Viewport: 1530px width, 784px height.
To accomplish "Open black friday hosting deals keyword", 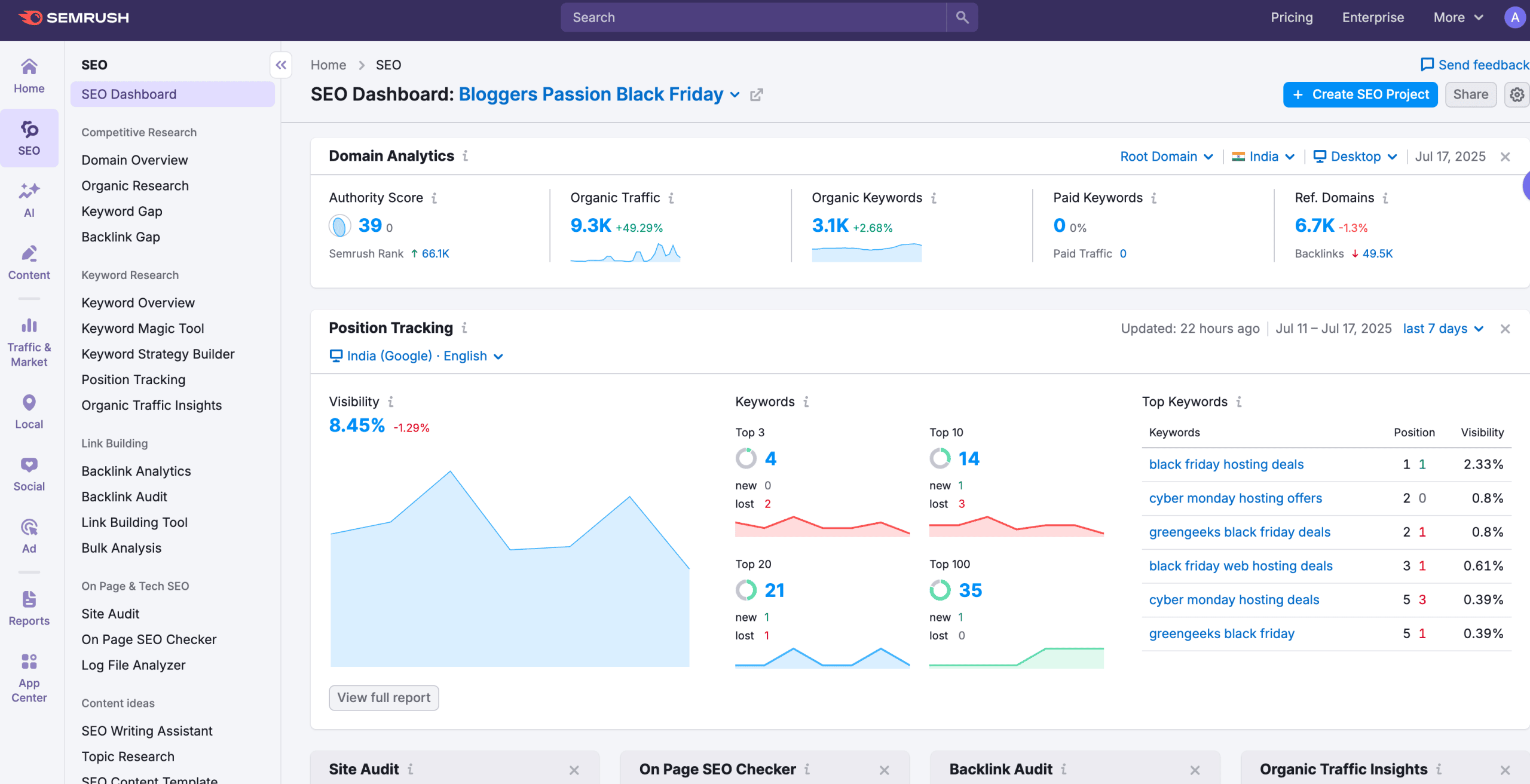I will point(1226,464).
